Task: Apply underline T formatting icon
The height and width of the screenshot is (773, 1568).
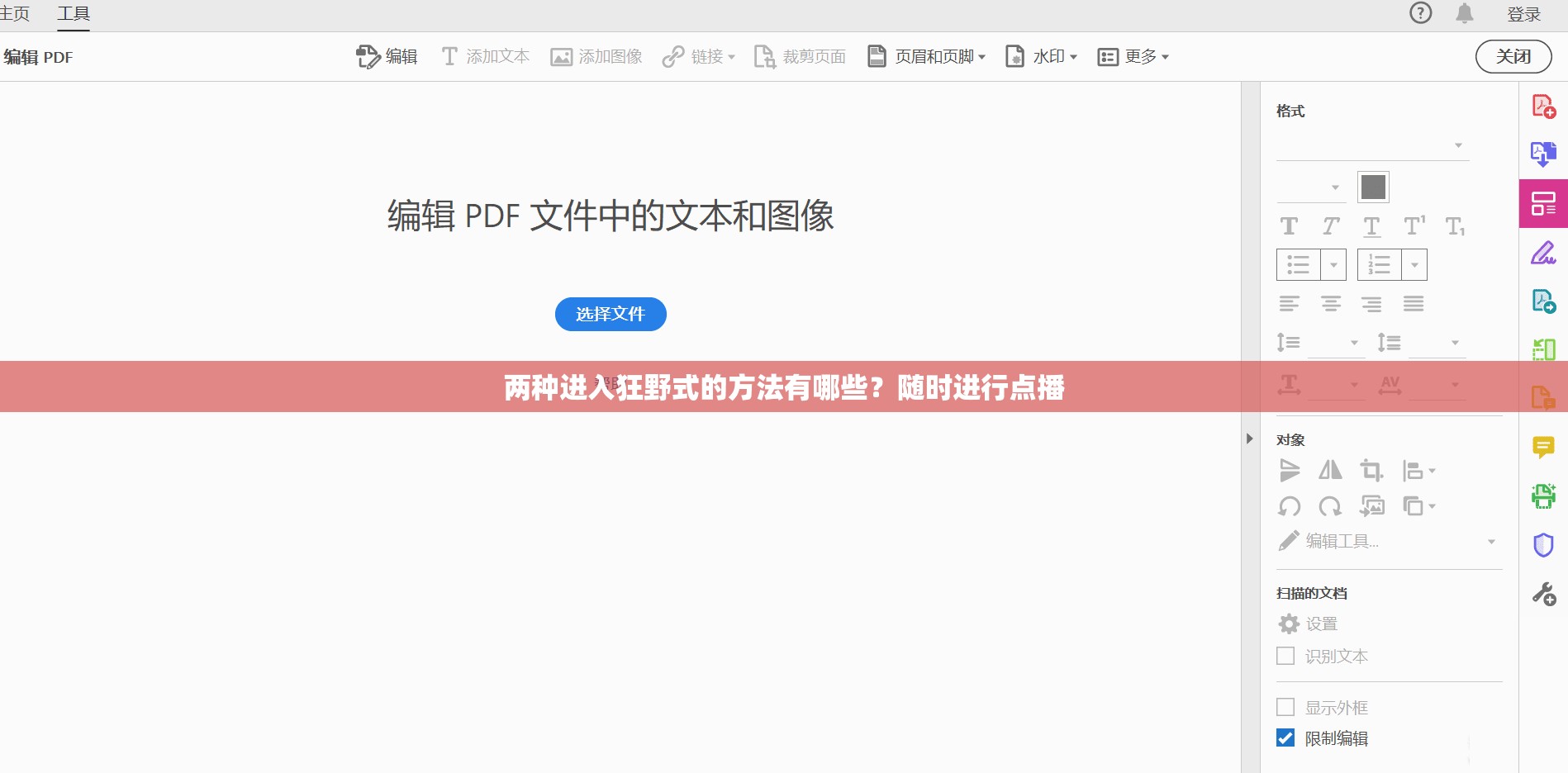Action: click(x=1371, y=226)
